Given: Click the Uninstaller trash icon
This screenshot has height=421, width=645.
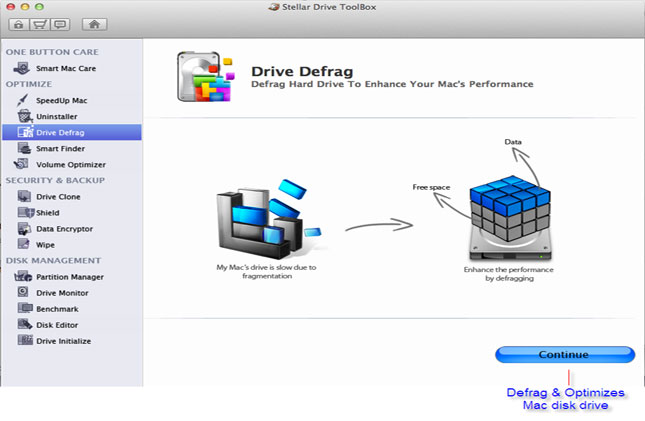Looking at the screenshot, I should pos(25,116).
